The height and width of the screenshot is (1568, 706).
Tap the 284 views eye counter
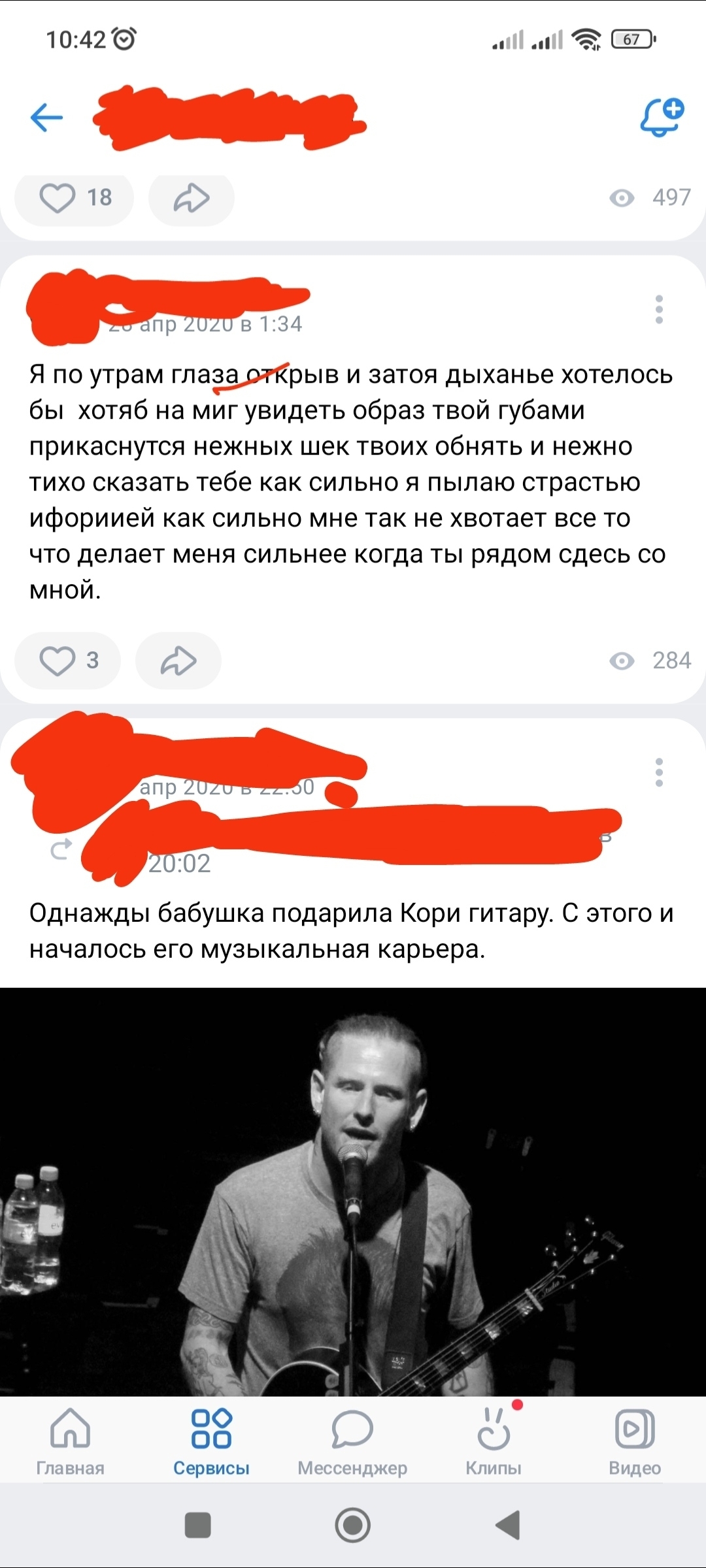tap(650, 661)
